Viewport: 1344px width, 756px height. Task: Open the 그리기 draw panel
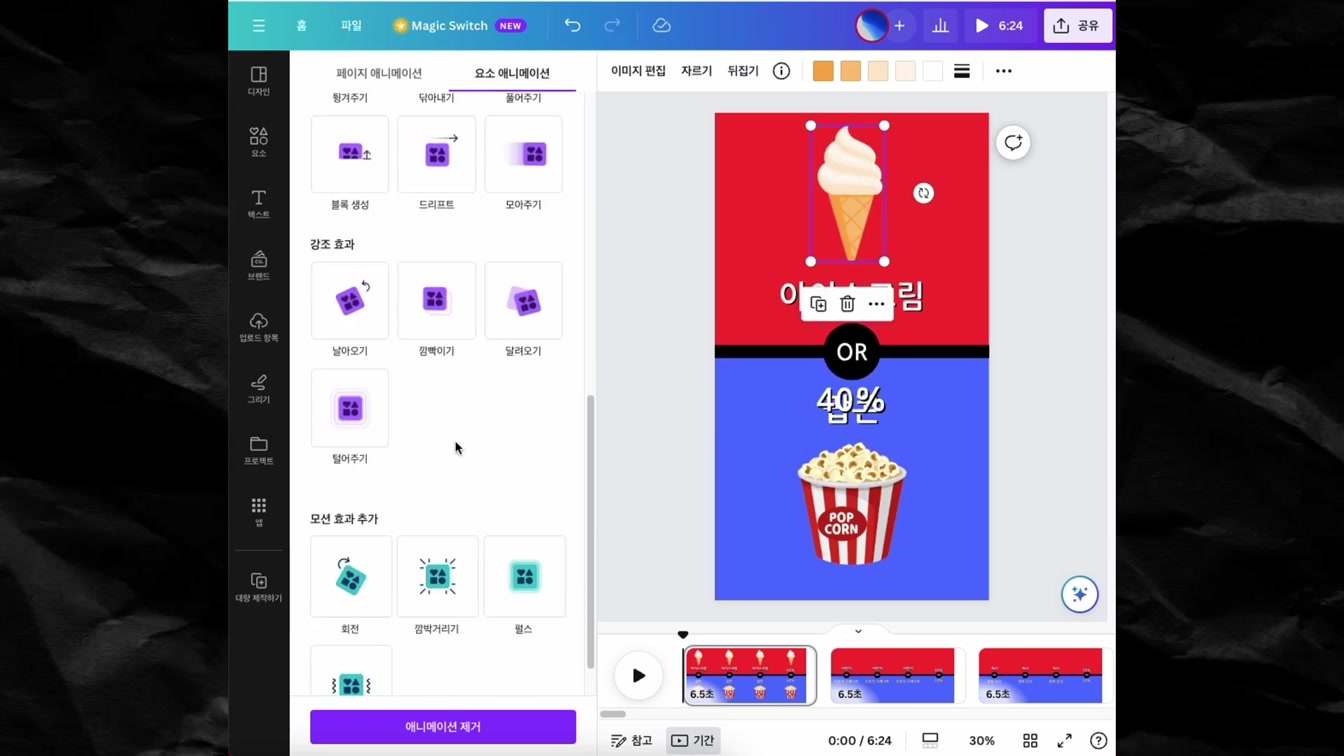259,389
